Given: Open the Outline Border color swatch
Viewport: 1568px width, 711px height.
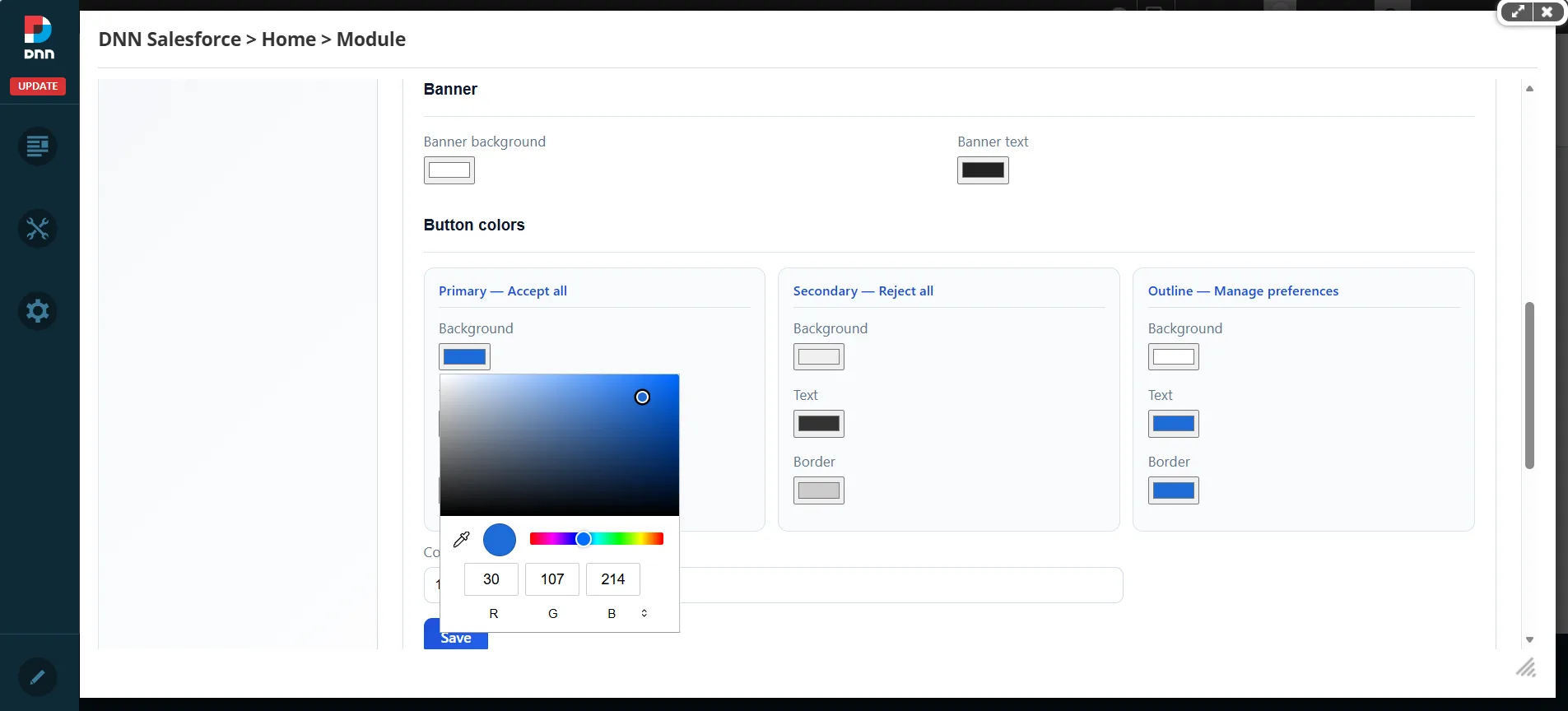Looking at the screenshot, I should [1174, 490].
